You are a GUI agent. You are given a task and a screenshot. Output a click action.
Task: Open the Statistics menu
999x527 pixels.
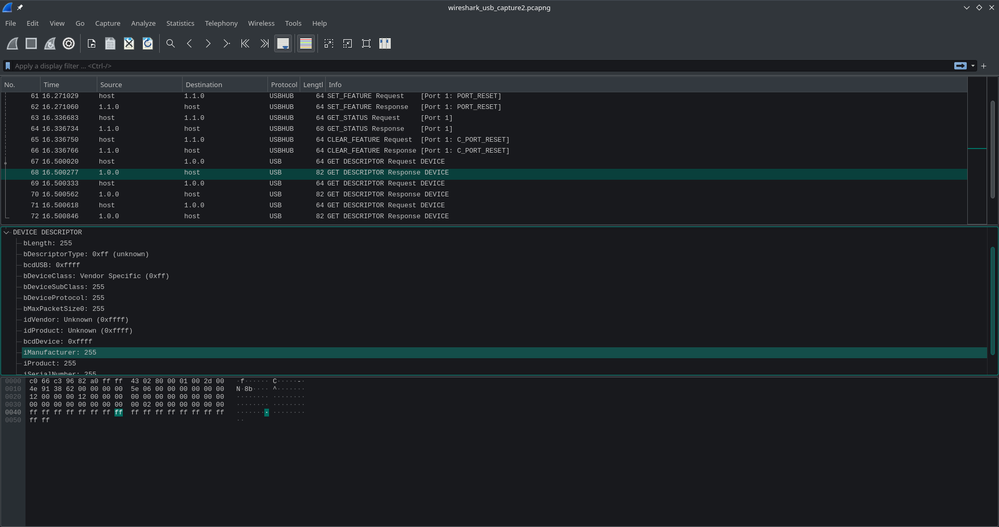click(180, 23)
